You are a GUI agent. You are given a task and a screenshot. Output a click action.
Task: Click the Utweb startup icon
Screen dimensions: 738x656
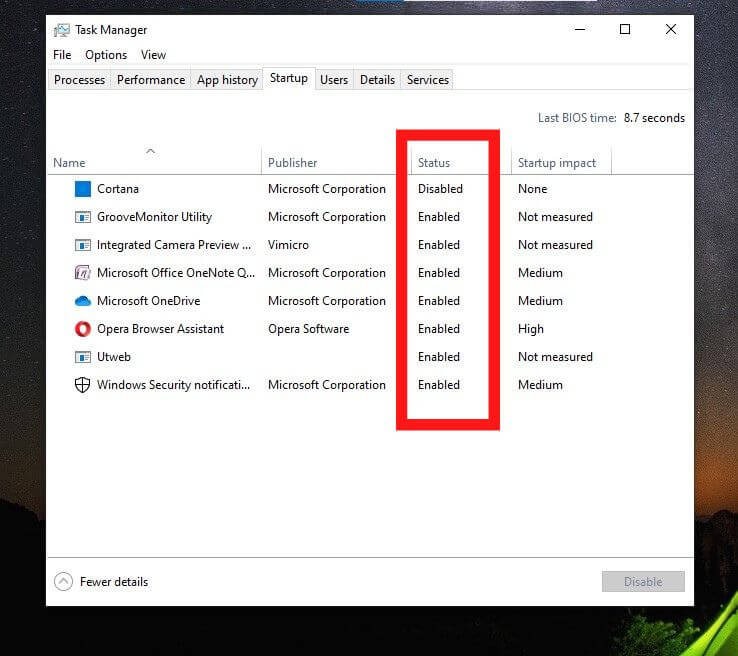point(82,357)
